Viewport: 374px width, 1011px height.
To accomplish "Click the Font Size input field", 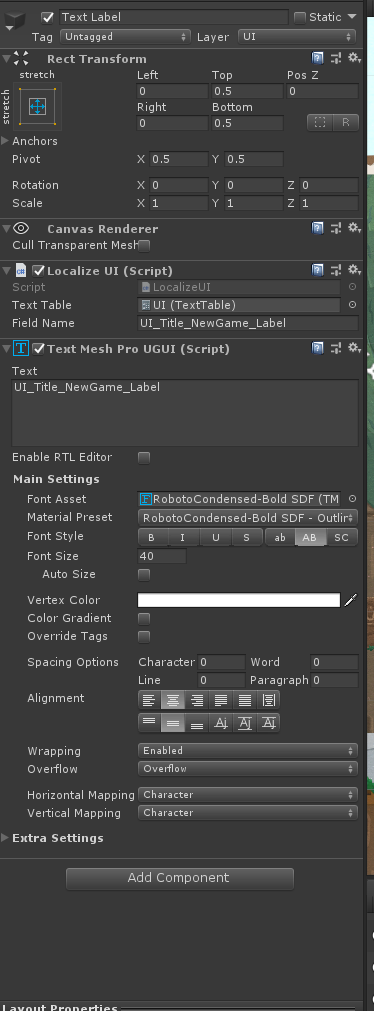I will 162,556.
